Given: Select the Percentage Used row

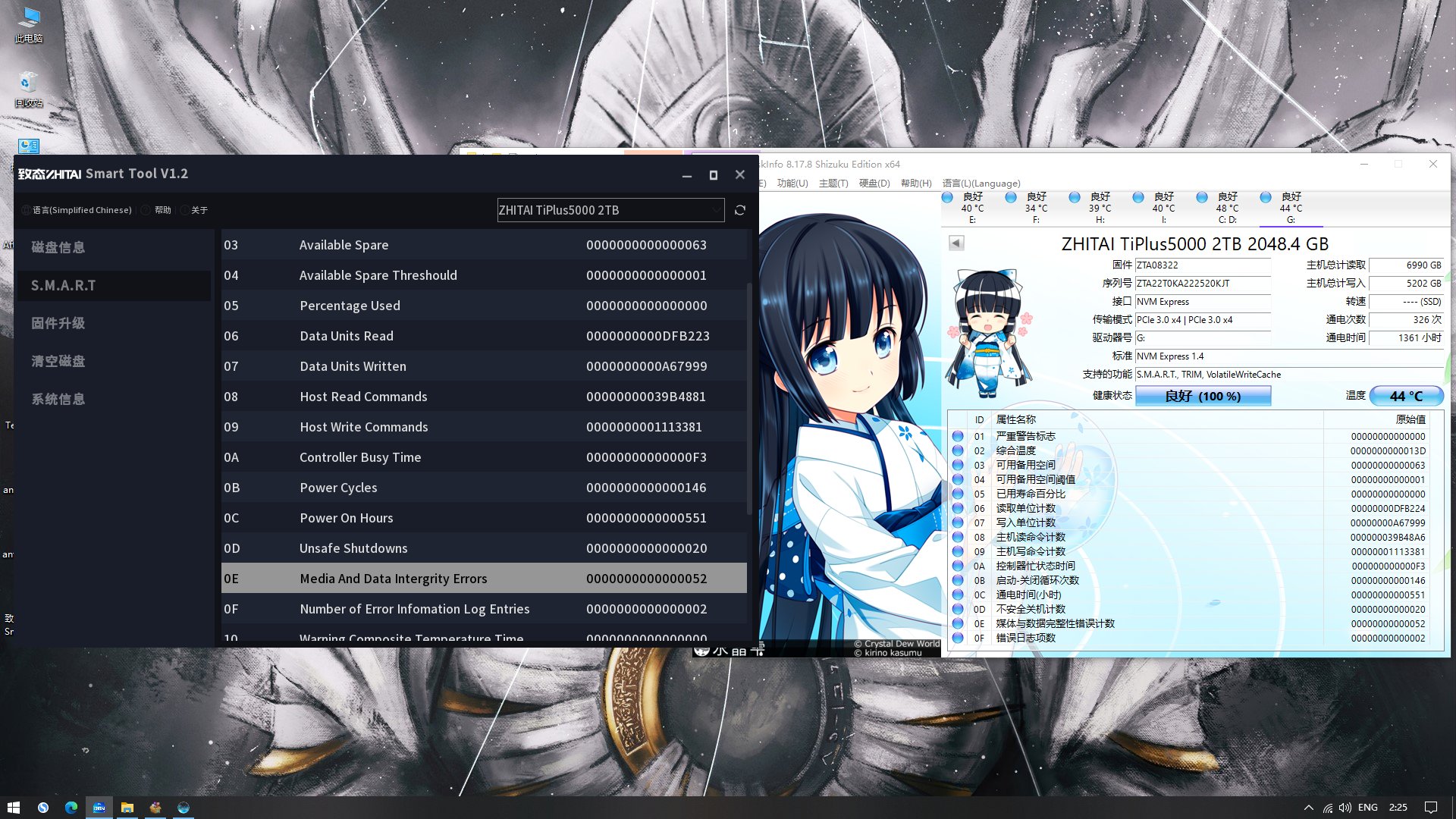Looking at the screenshot, I should tap(484, 306).
